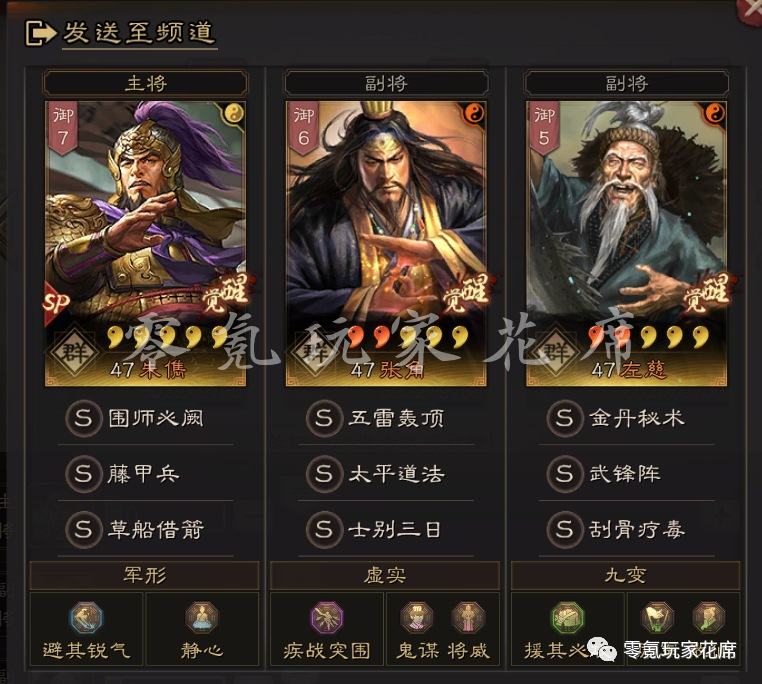Click the 鬼谋 tactic icon
The width and height of the screenshot is (762, 684).
[417, 617]
